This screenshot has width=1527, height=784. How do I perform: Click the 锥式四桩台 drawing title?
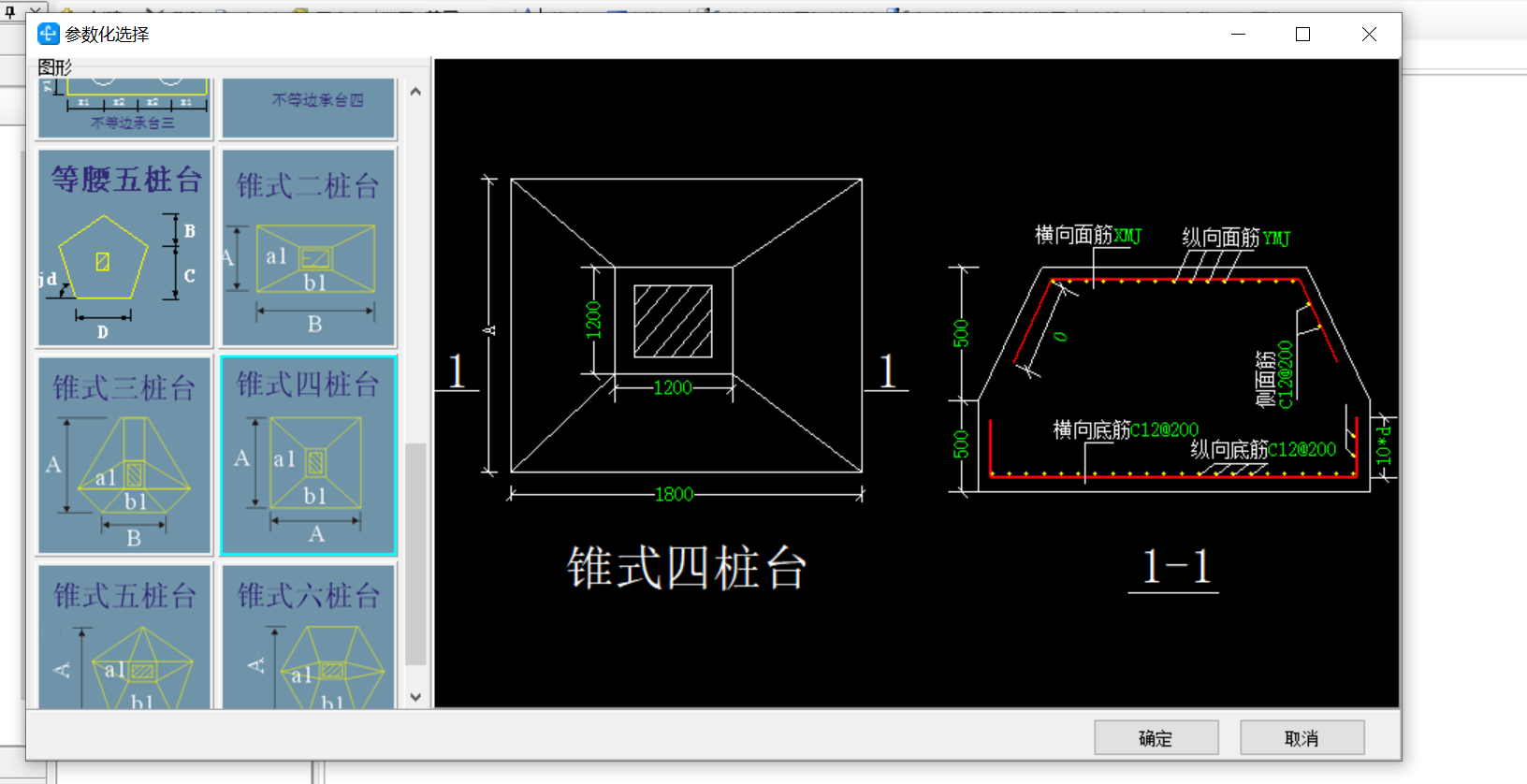coord(686,568)
